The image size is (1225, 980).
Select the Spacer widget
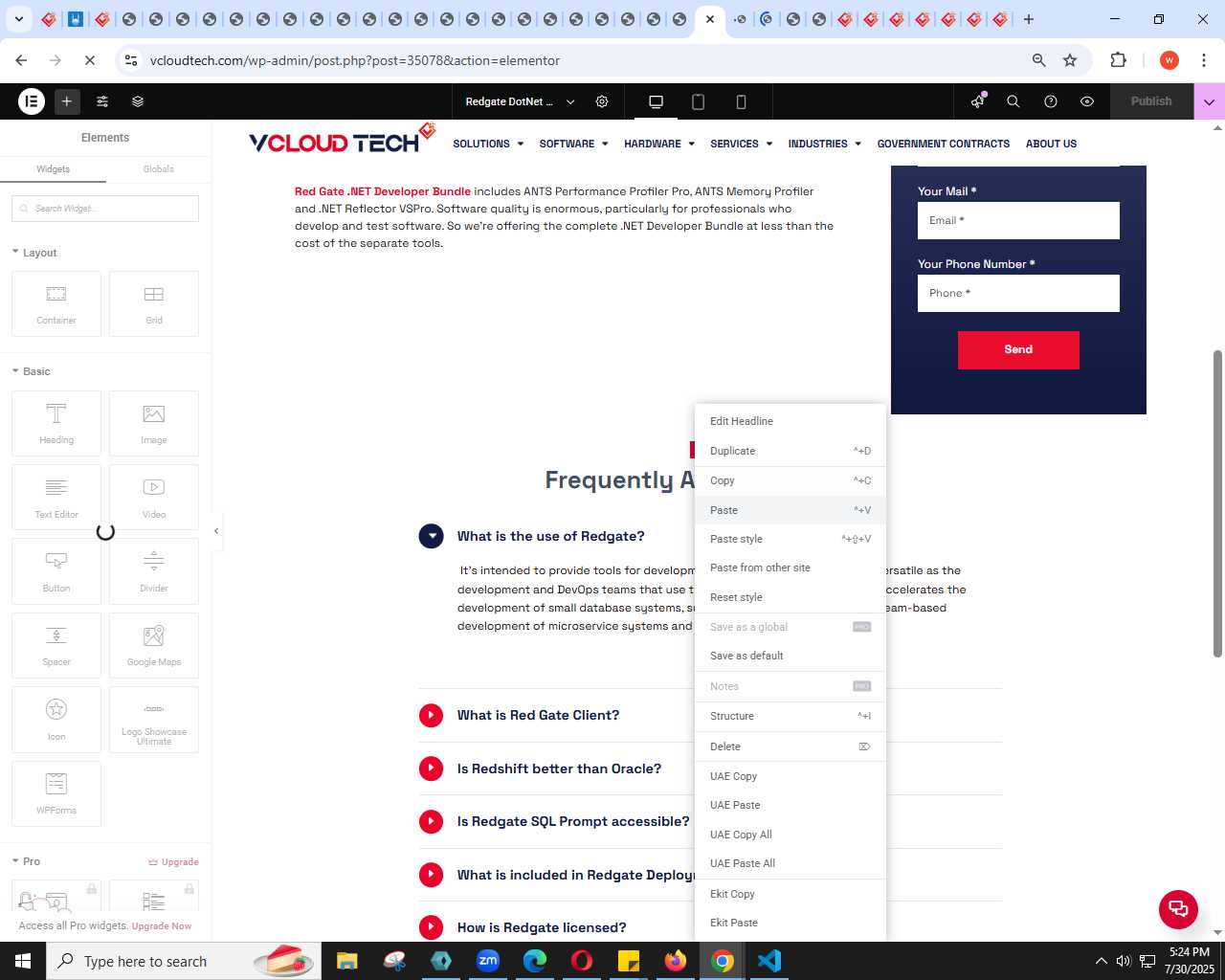(x=56, y=645)
